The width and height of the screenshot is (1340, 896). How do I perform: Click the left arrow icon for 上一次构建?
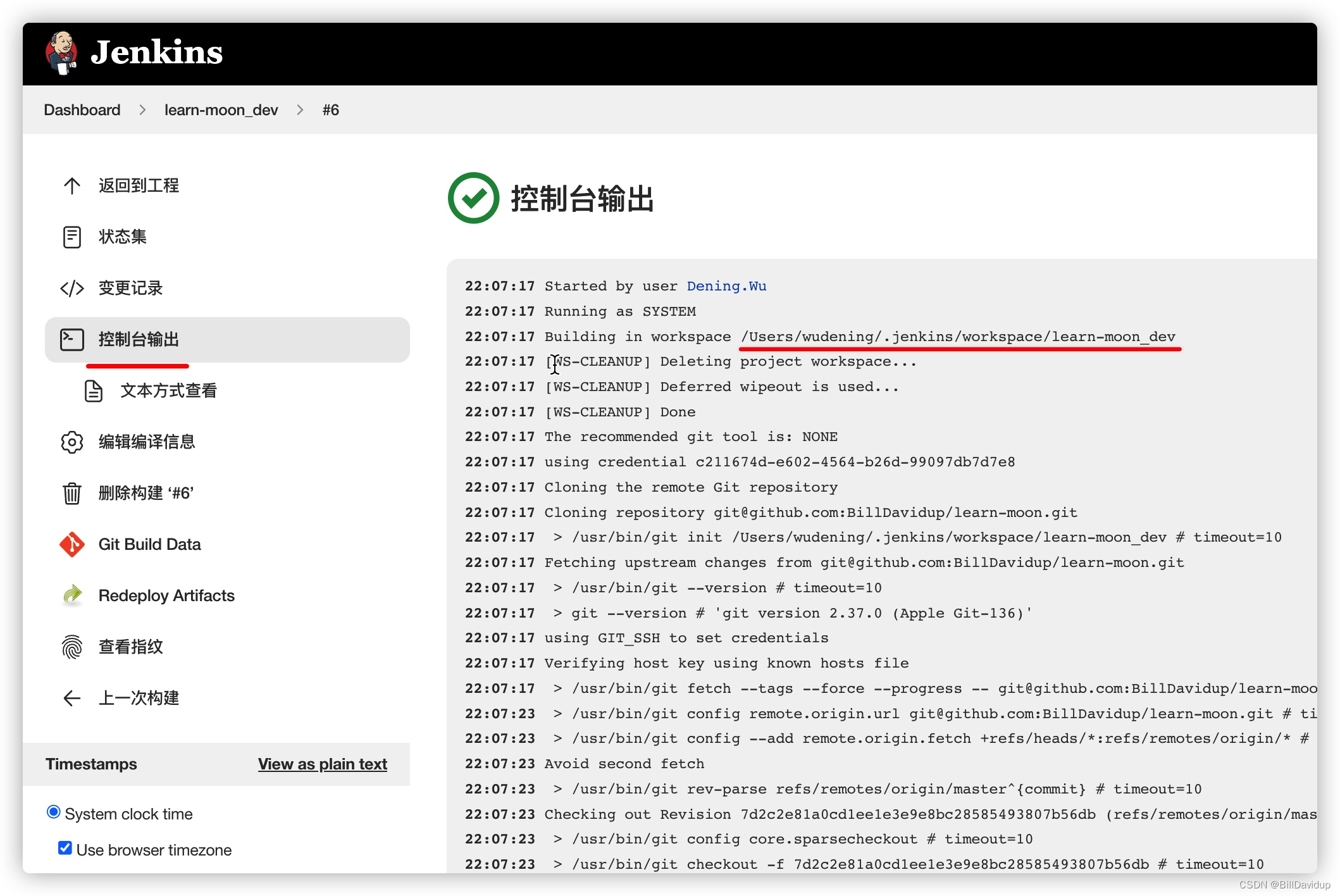pos(72,698)
